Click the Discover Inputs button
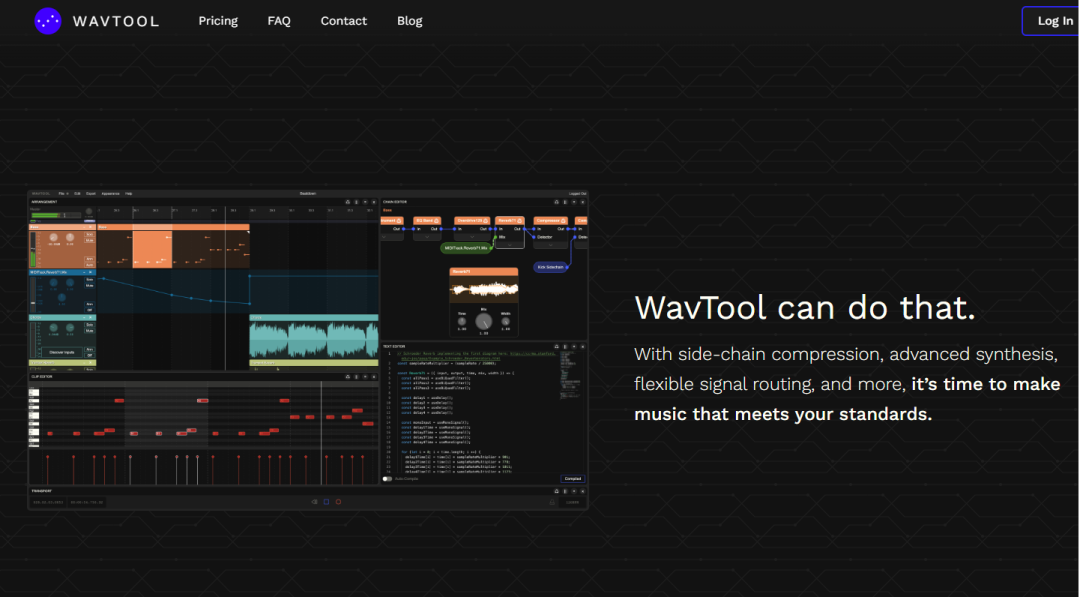1080x597 pixels. [62, 353]
